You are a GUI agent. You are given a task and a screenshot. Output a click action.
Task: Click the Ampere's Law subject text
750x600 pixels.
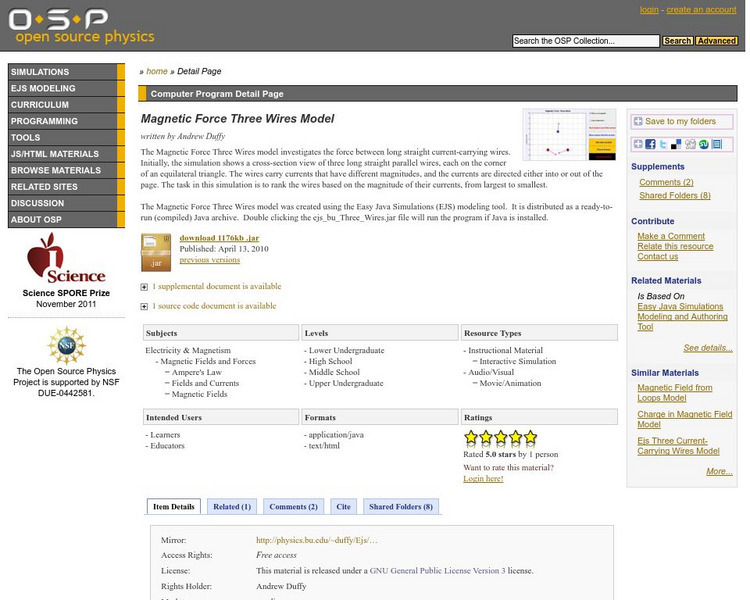tap(197, 372)
